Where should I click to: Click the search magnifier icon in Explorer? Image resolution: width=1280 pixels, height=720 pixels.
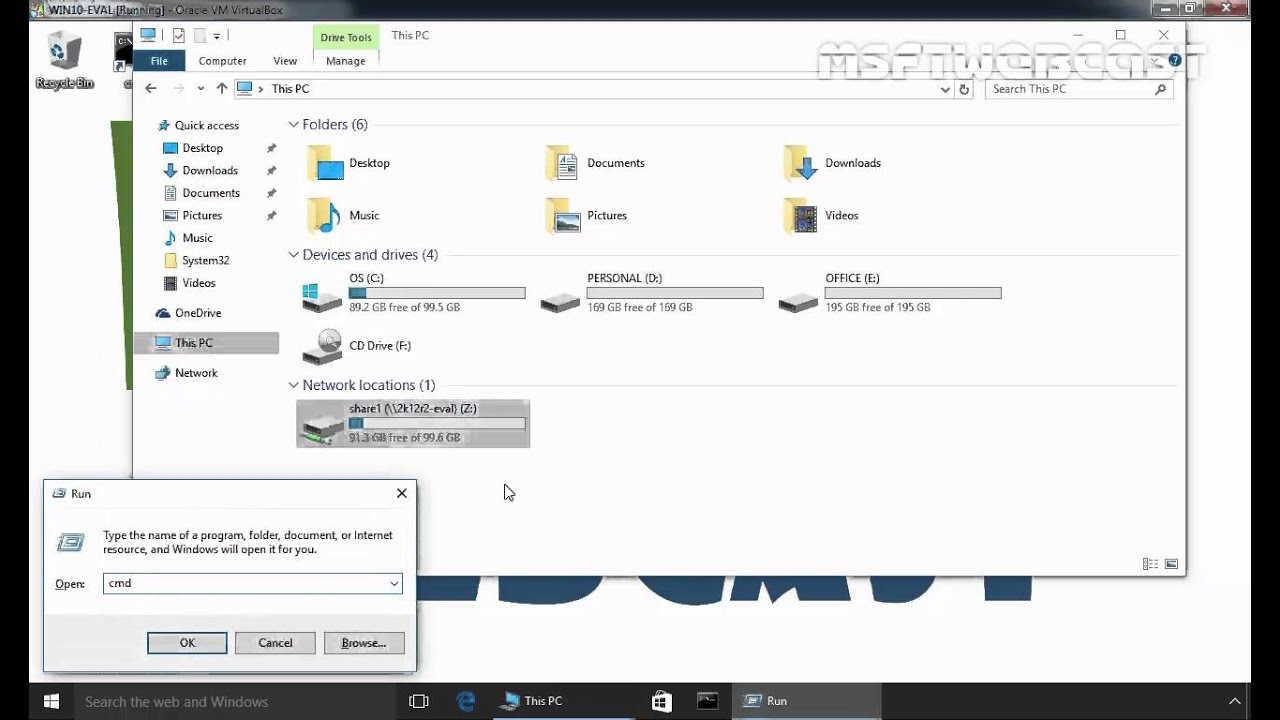(1160, 89)
